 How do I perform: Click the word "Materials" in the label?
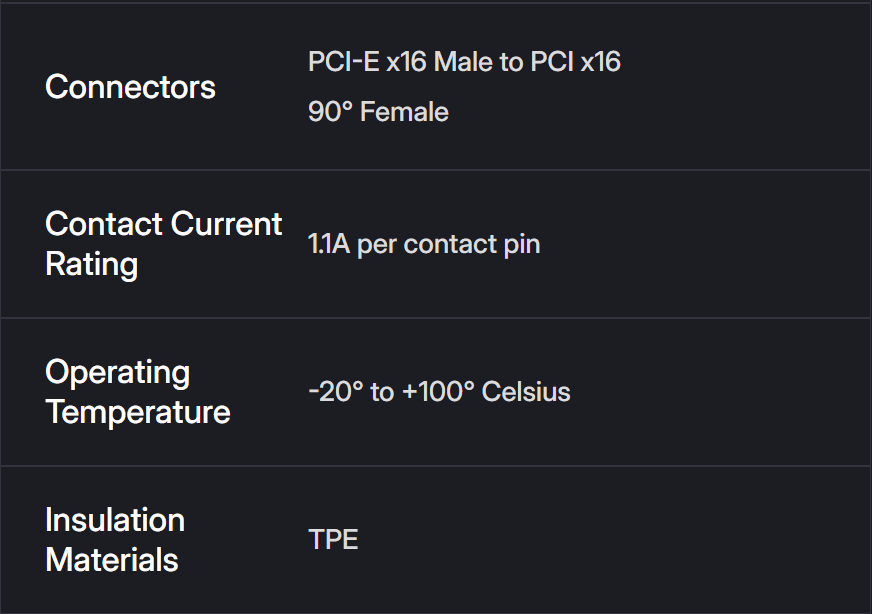coord(112,560)
